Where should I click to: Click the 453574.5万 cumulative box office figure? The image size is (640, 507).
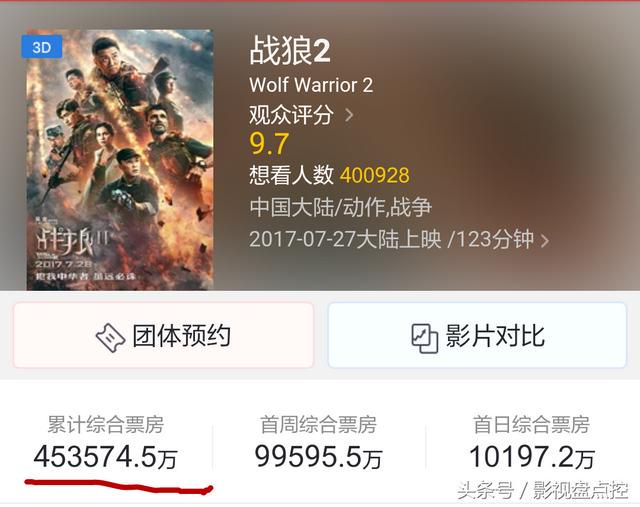(x=106, y=457)
